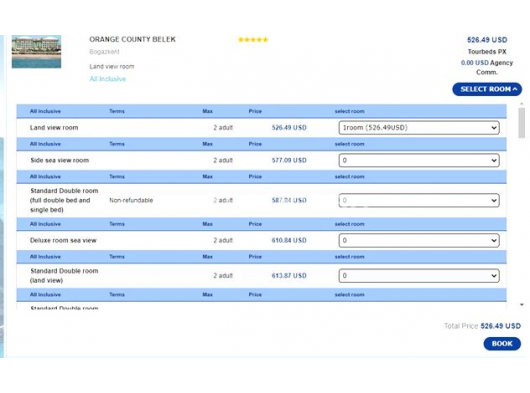Click the scrollbar down arrow of room list
The height and width of the screenshot is (393, 530).
[x=522, y=305]
